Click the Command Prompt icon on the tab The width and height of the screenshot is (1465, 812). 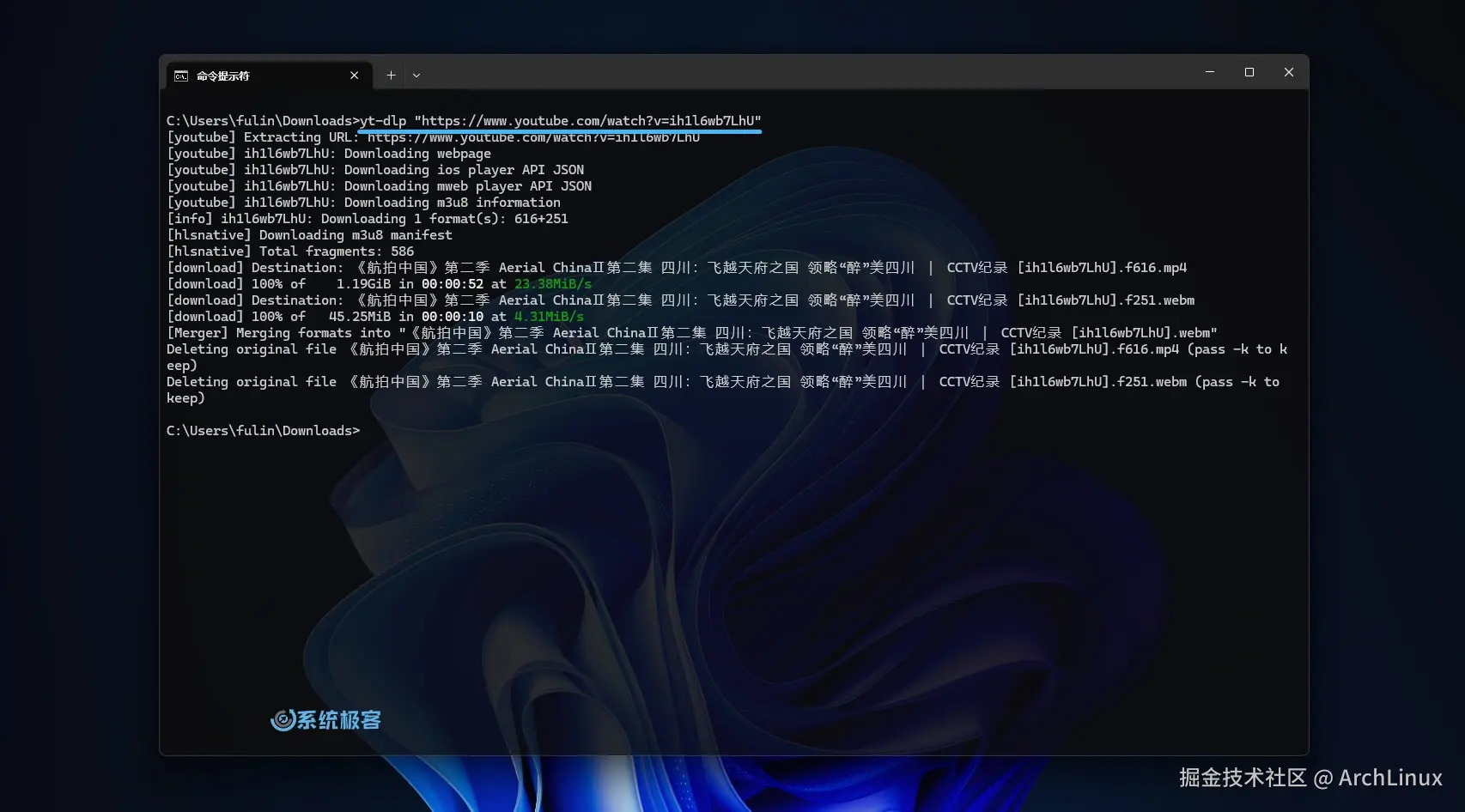(x=180, y=76)
